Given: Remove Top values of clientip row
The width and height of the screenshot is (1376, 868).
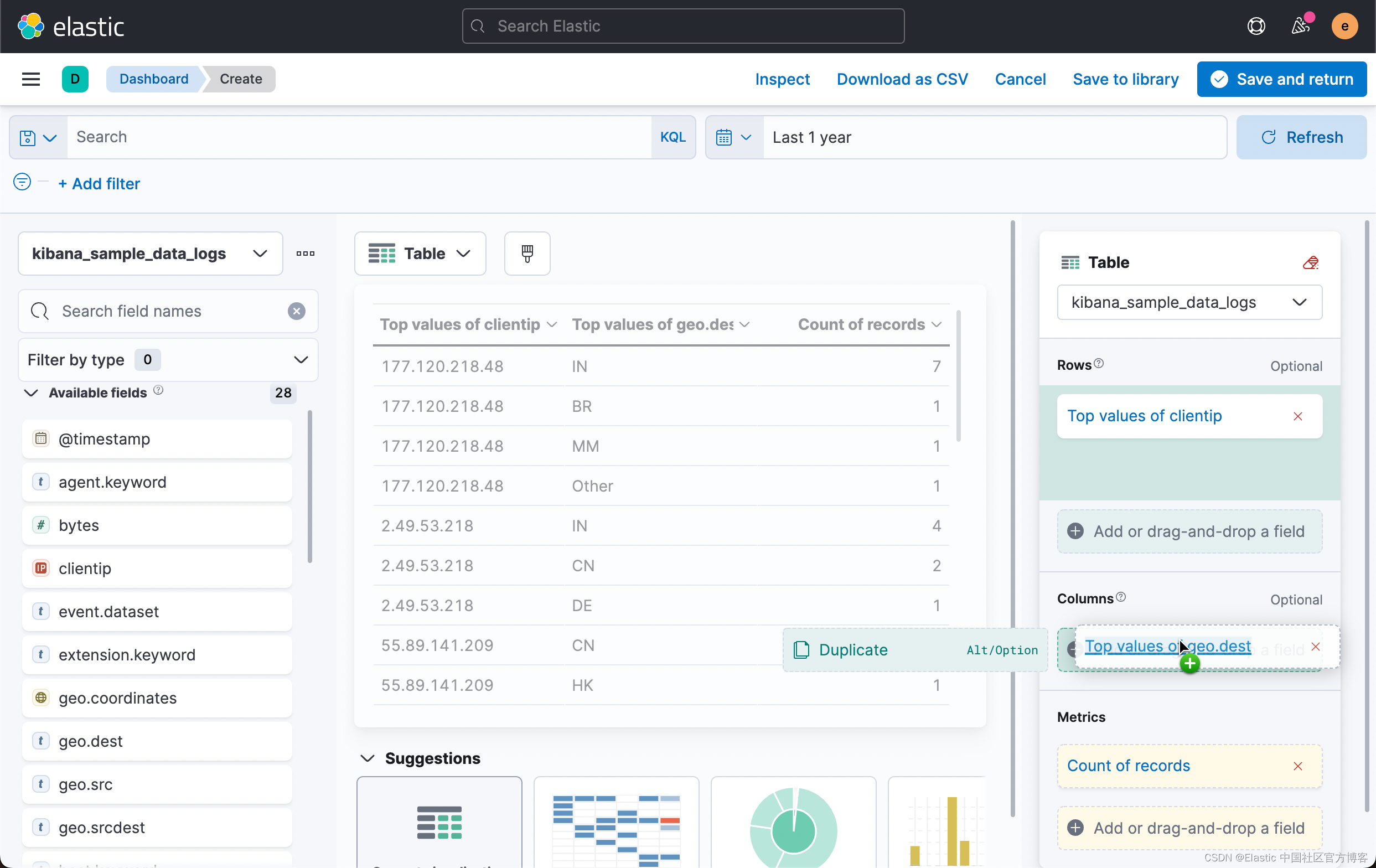Looking at the screenshot, I should point(1298,416).
